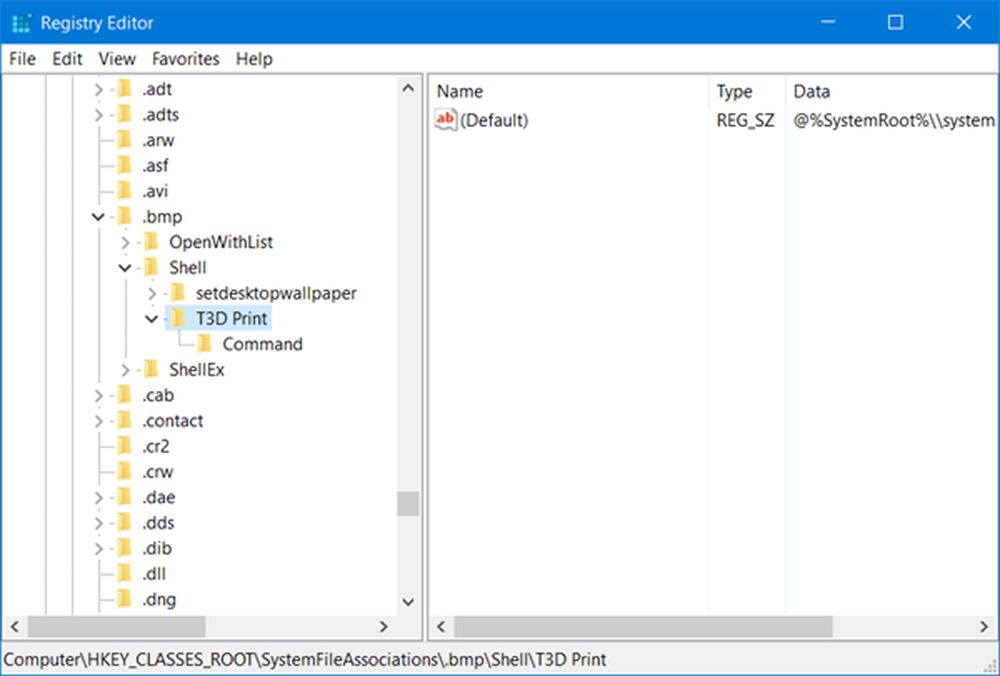Viewport: 1000px width, 676px height.
Task: Click the .dng key folder icon
Action: [x=124, y=599]
